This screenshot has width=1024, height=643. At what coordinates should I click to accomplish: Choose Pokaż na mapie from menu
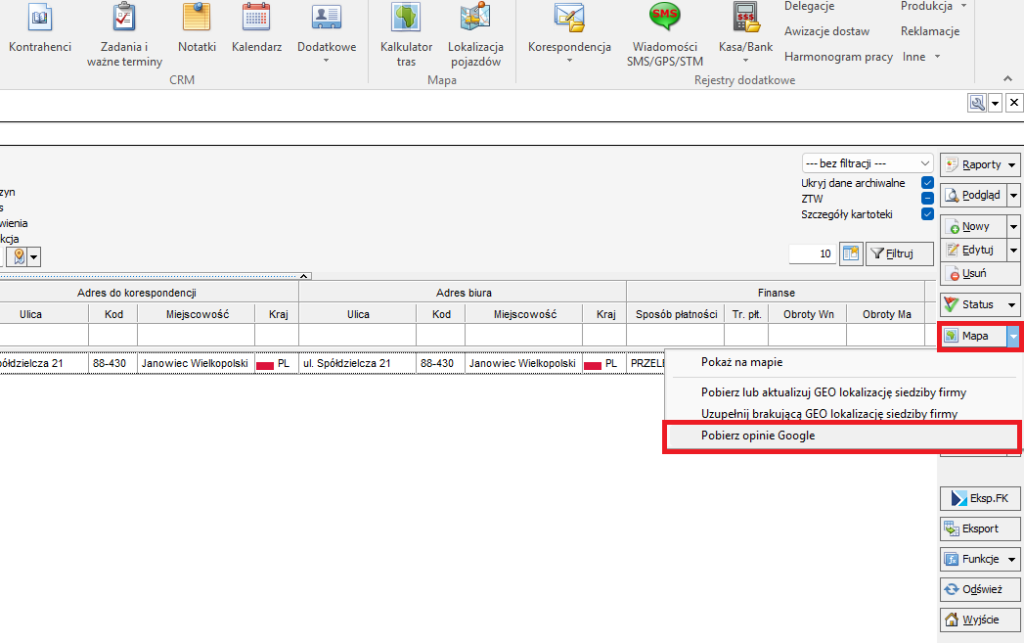pyautogui.click(x=741, y=362)
